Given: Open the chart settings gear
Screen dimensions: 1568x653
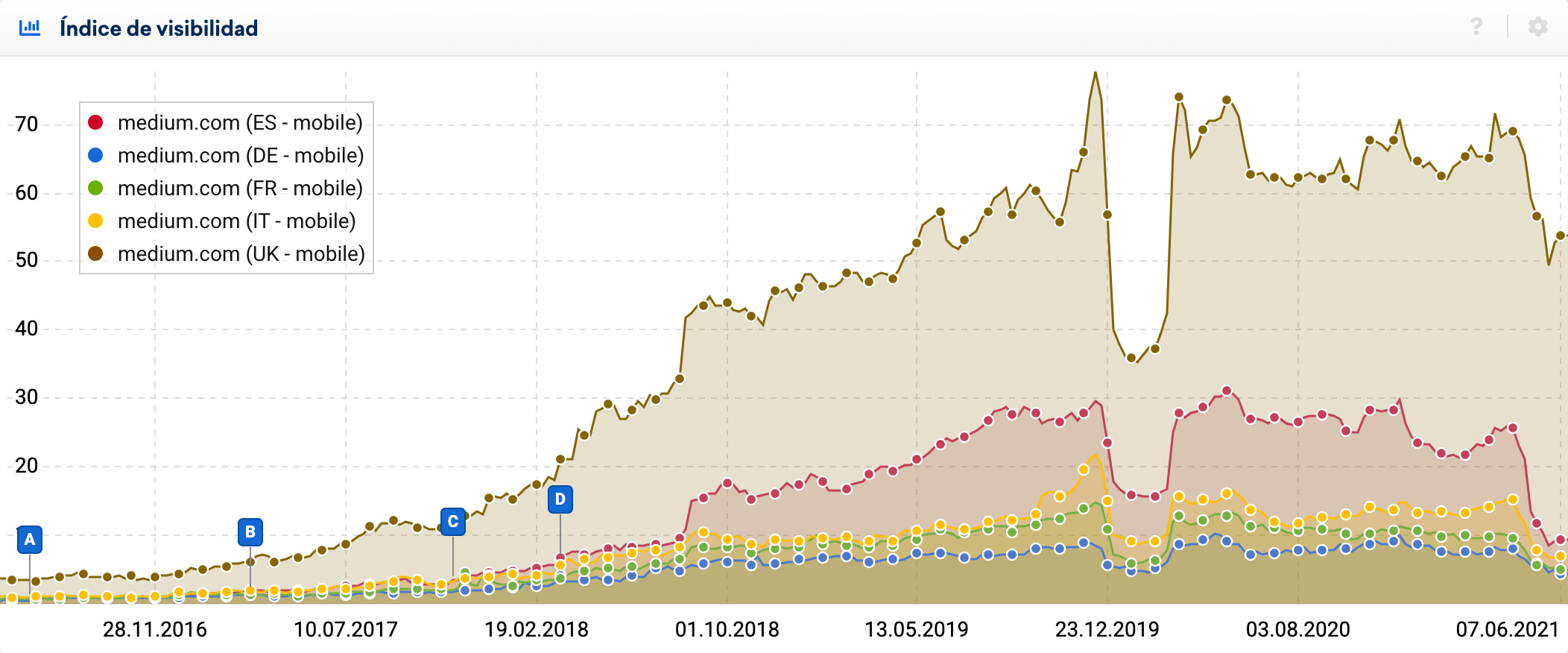Looking at the screenshot, I should tap(1537, 28).
